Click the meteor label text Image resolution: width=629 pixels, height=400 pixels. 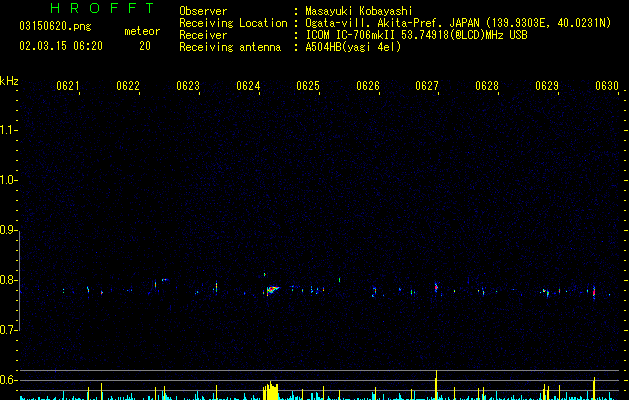tap(142, 31)
